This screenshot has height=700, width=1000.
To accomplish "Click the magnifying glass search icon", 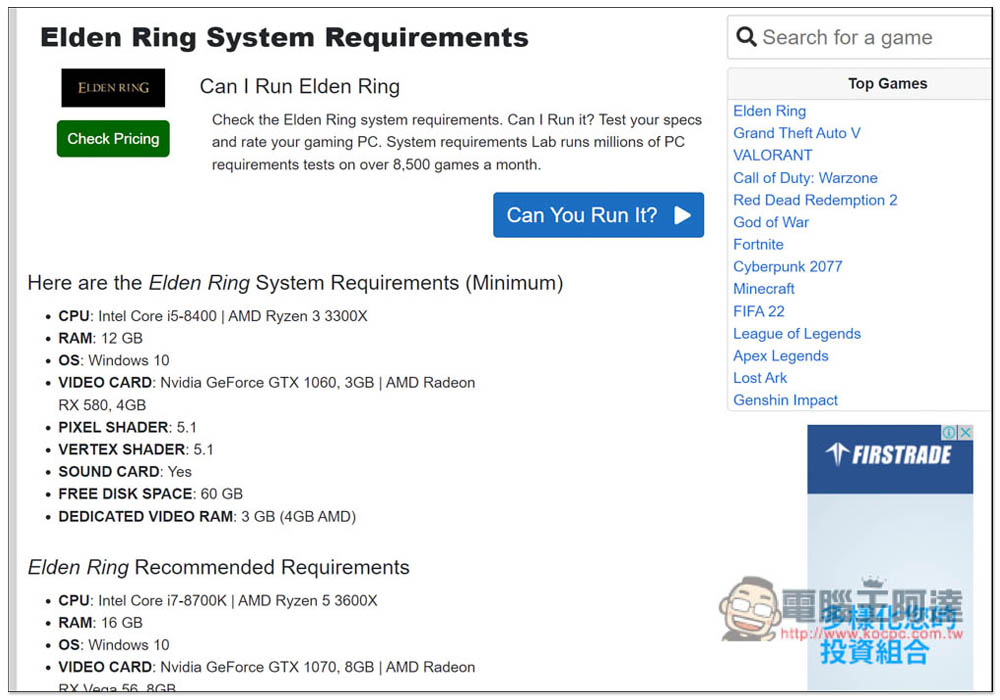I will (x=746, y=37).
